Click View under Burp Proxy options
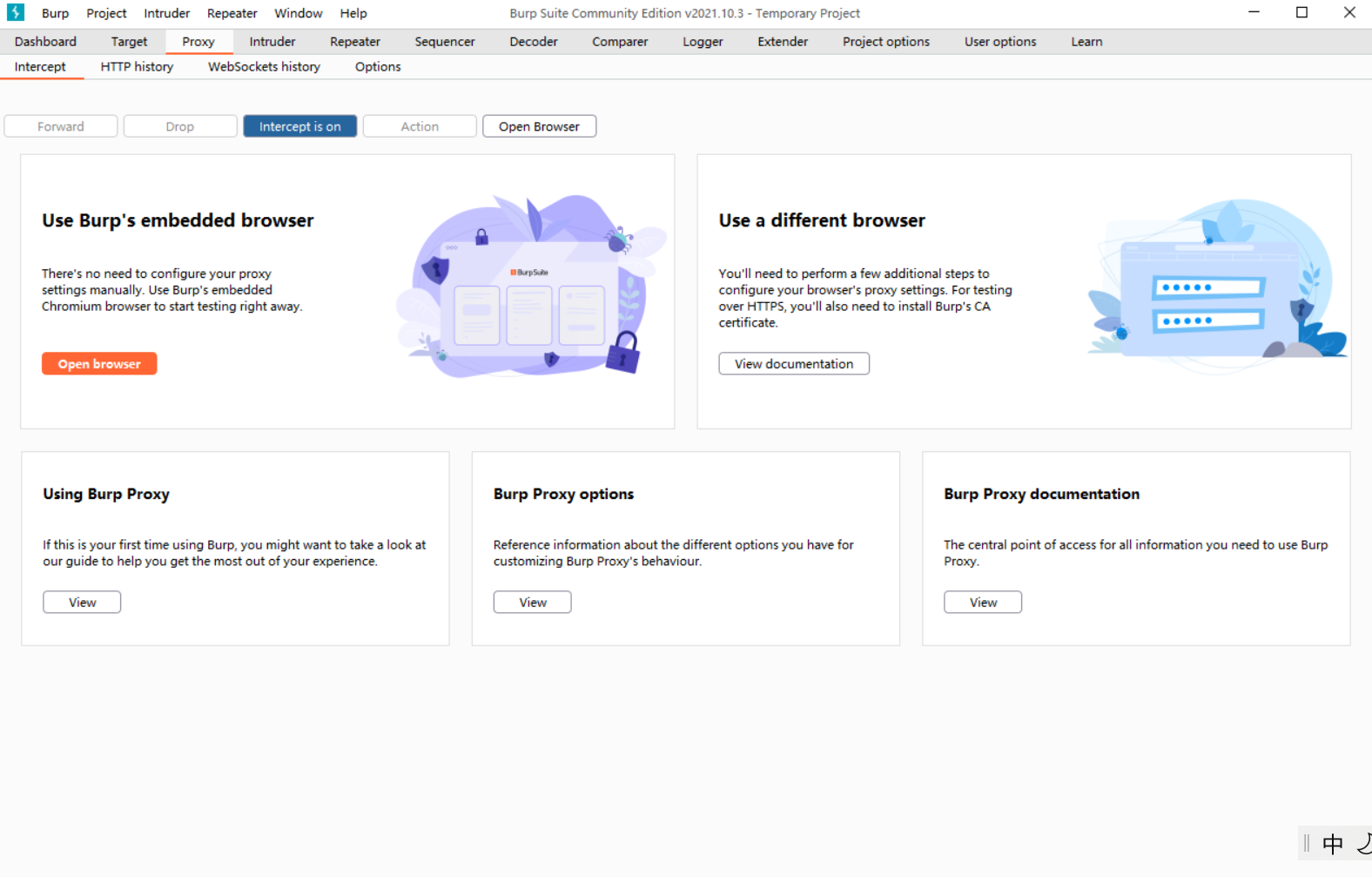This screenshot has height=877, width=1372. (533, 603)
